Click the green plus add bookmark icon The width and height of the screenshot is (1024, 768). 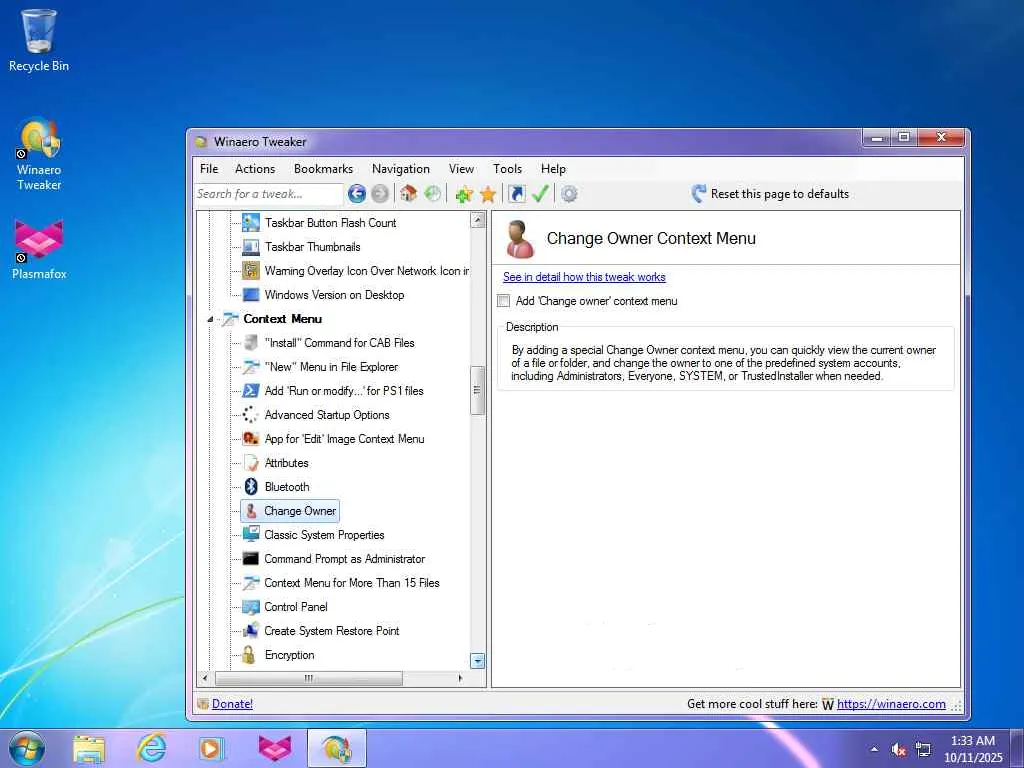click(464, 194)
